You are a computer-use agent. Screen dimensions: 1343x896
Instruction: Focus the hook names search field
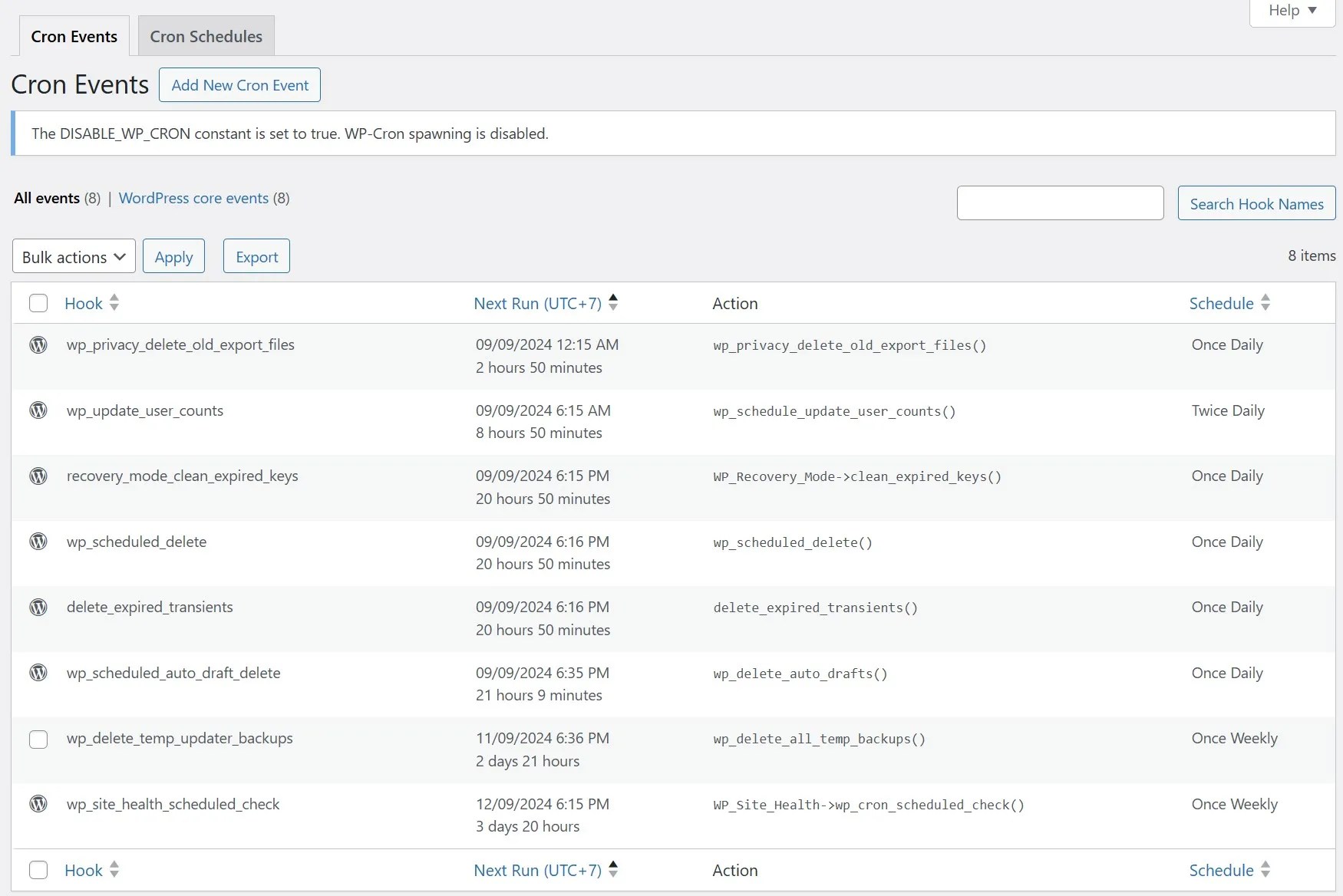(x=1060, y=203)
